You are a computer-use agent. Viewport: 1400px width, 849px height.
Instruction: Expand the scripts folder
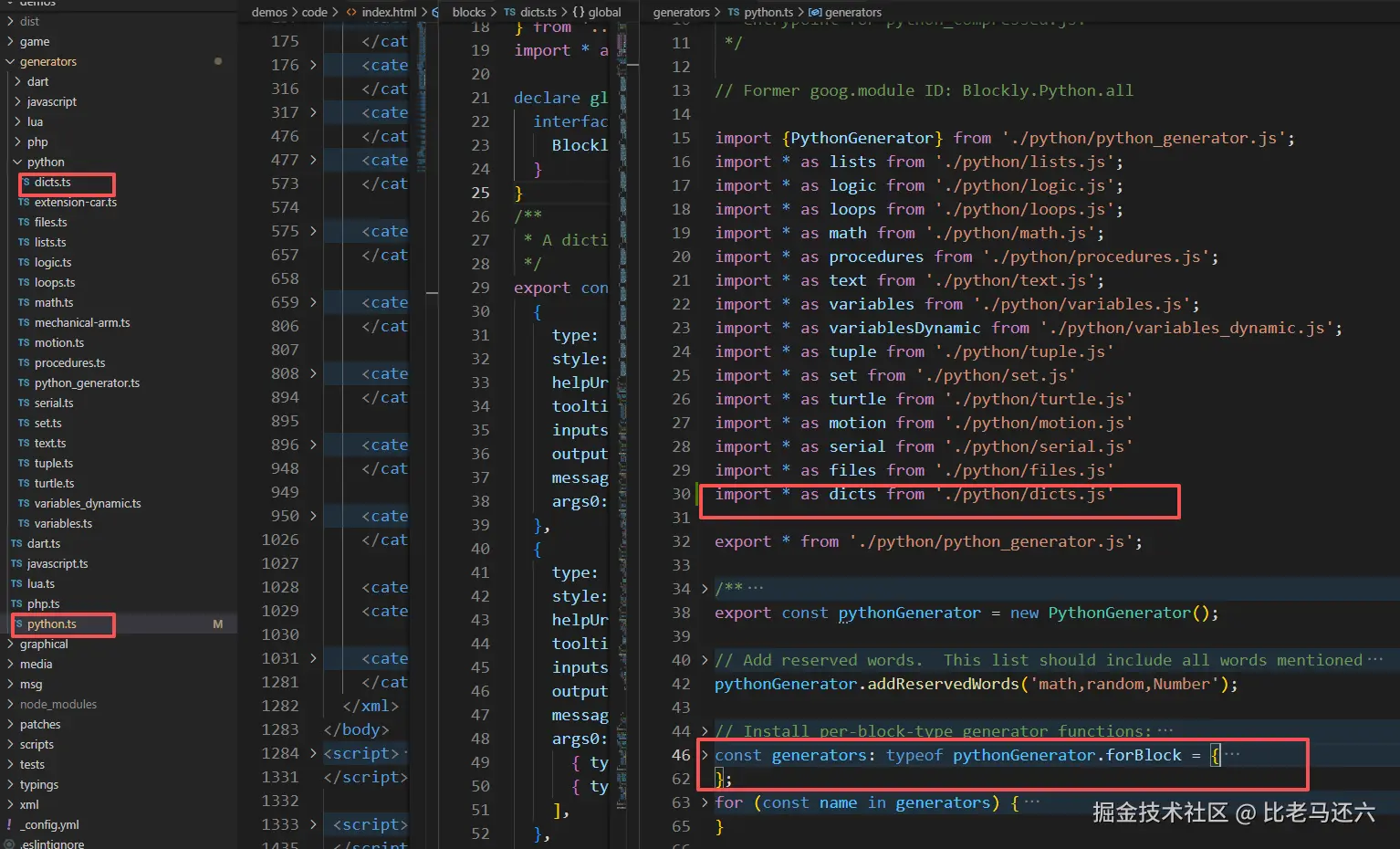coord(10,745)
